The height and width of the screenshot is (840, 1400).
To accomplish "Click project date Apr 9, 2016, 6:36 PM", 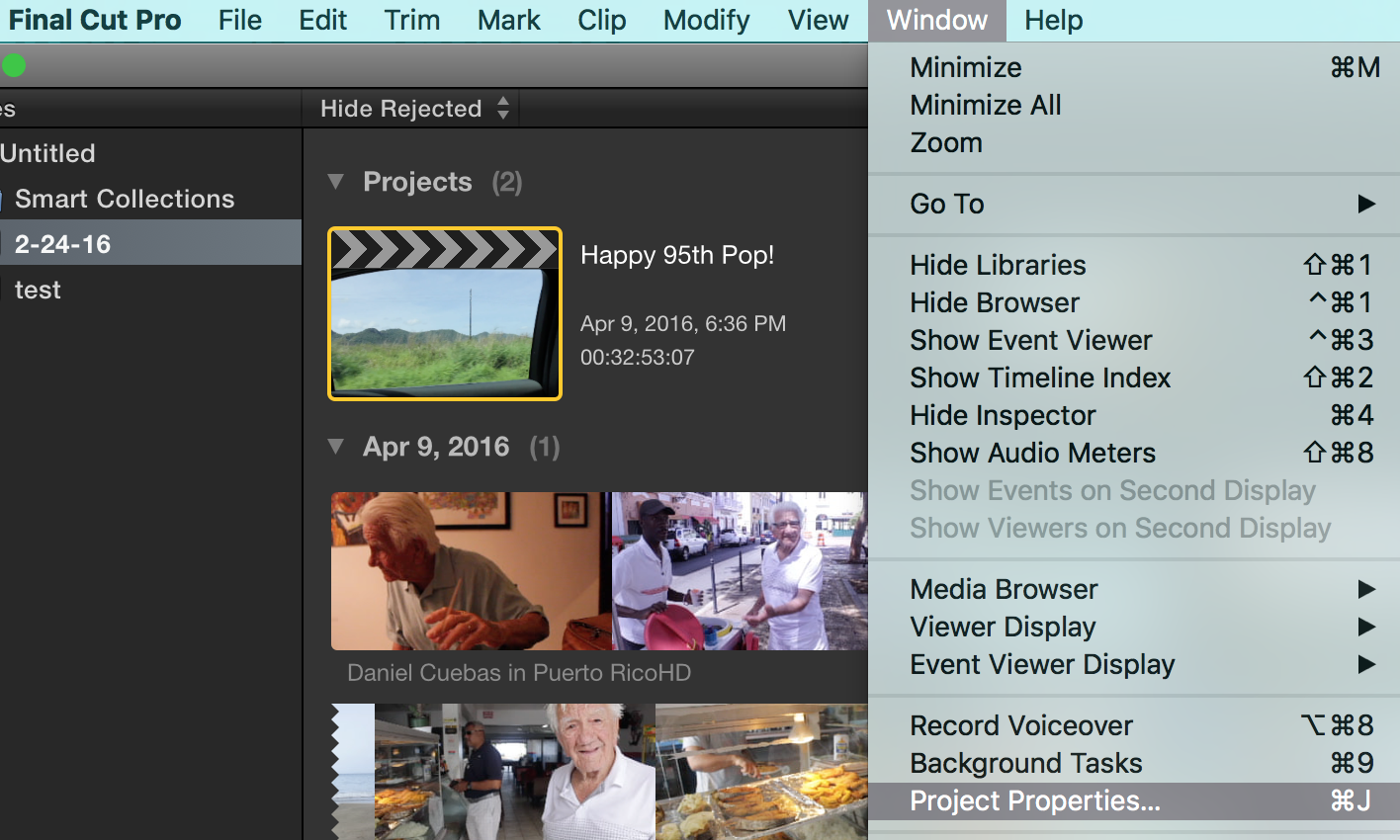I will pyautogui.click(x=683, y=323).
